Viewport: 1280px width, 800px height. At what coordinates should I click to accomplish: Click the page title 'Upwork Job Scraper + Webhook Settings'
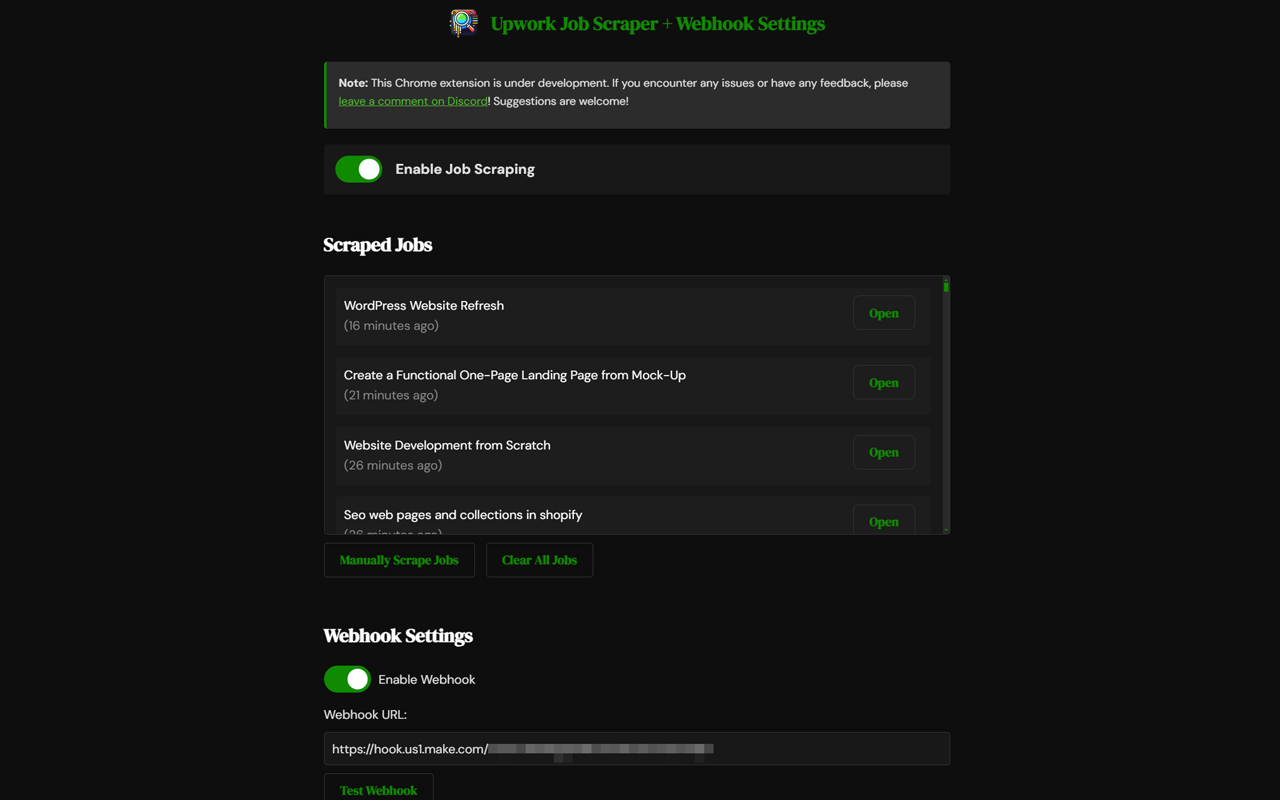(658, 24)
